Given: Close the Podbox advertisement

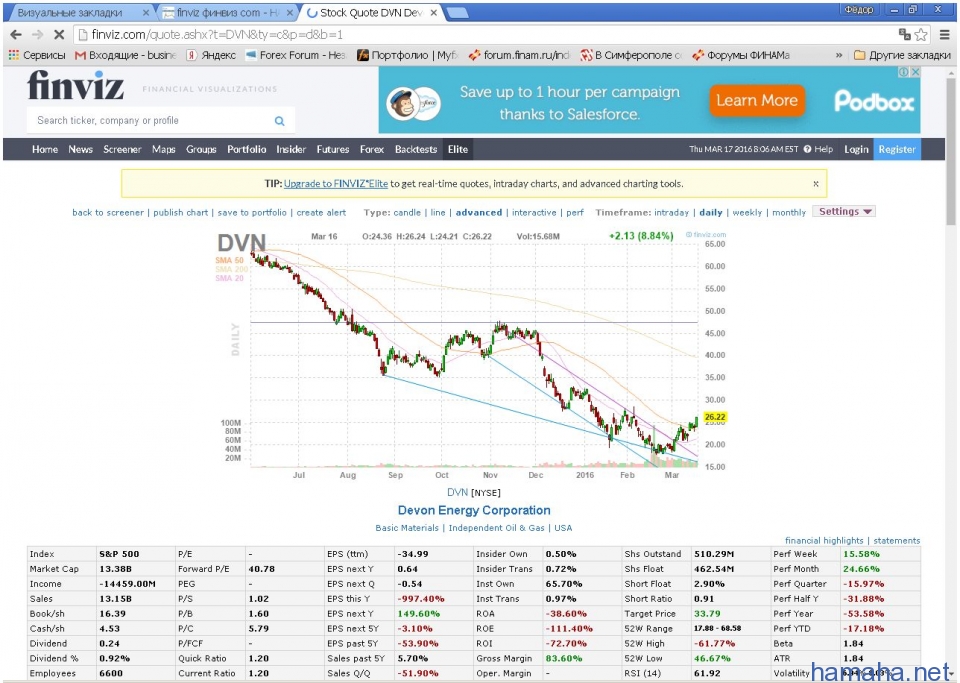Looking at the screenshot, I should [x=915, y=72].
